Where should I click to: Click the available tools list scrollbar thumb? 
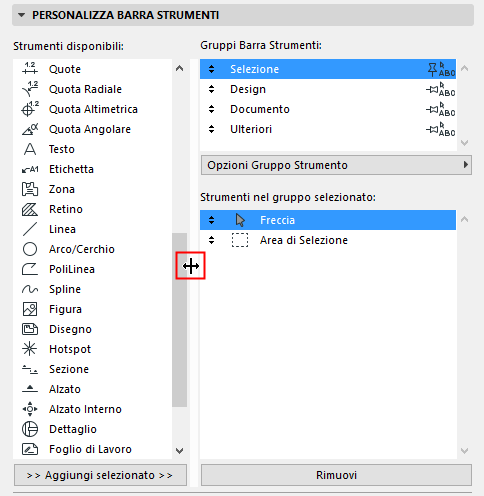[x=179, y=320]
